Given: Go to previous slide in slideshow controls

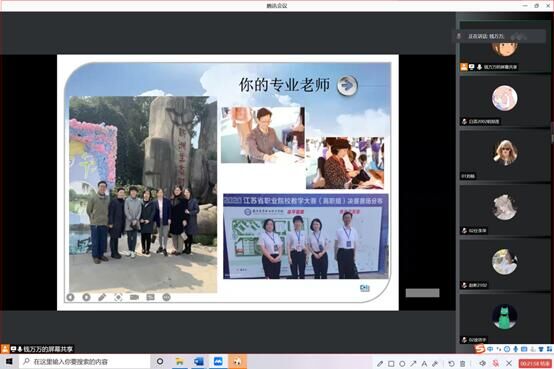Looking at the screenshot, I should [x=70, y=297].
